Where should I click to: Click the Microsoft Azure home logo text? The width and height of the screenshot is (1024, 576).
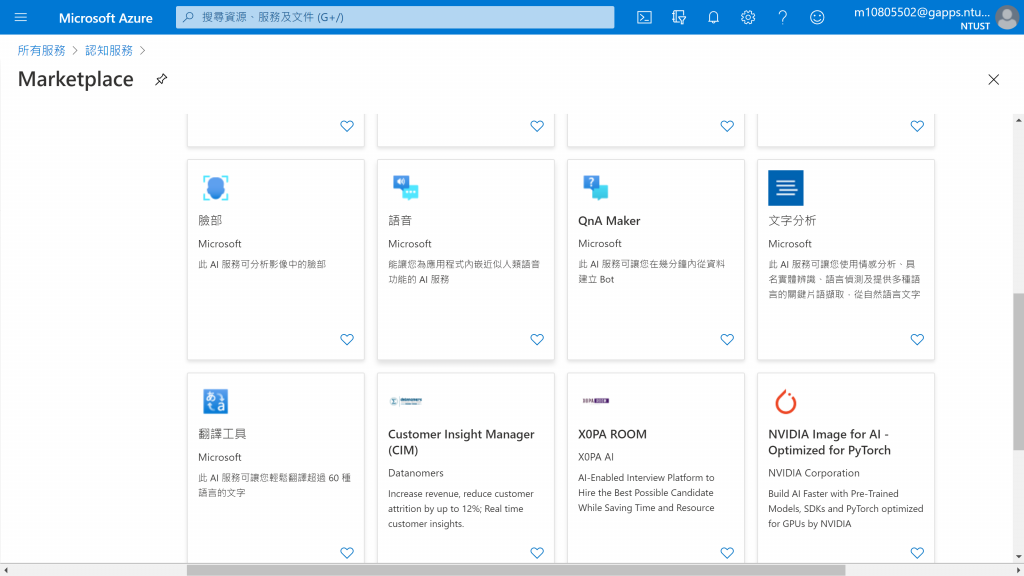pyautogui.click(x=106, y=18)
